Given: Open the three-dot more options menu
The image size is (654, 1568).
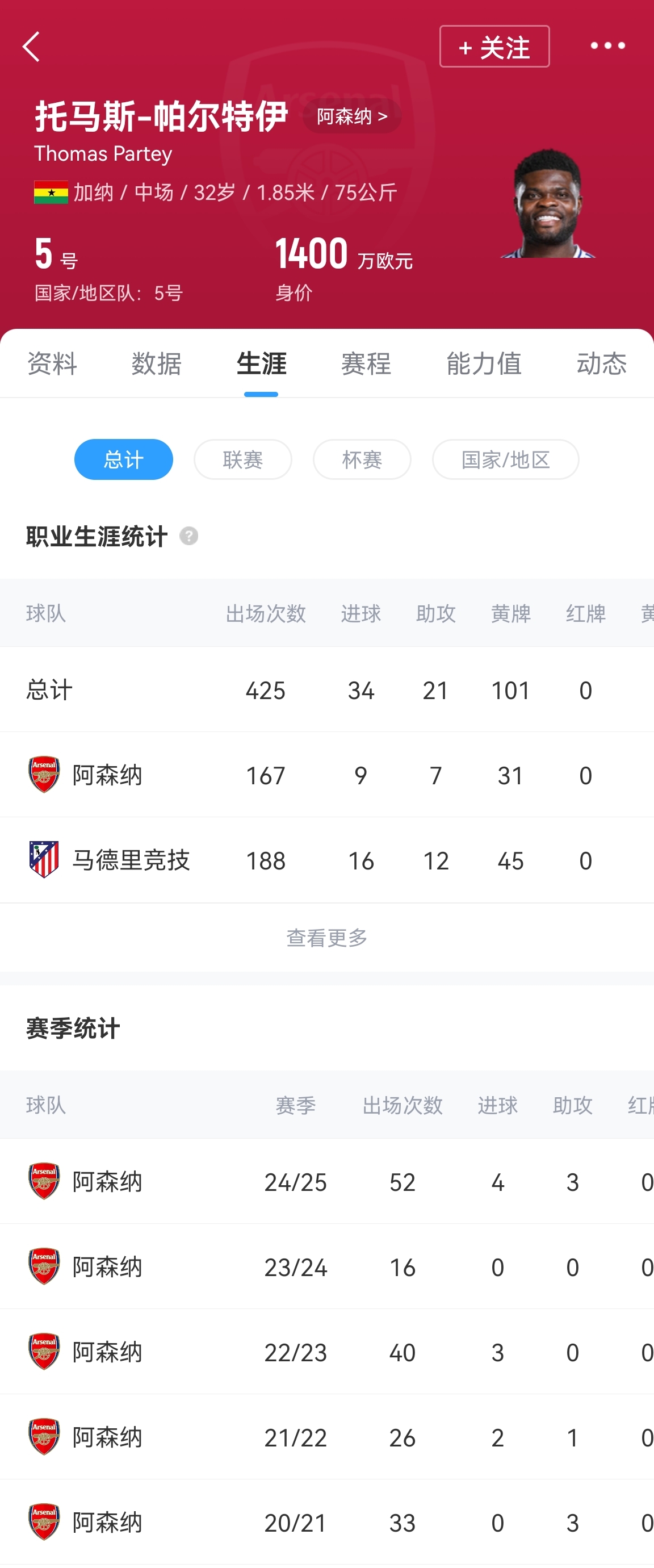Looking at the screenshot, I should point(607,46).
